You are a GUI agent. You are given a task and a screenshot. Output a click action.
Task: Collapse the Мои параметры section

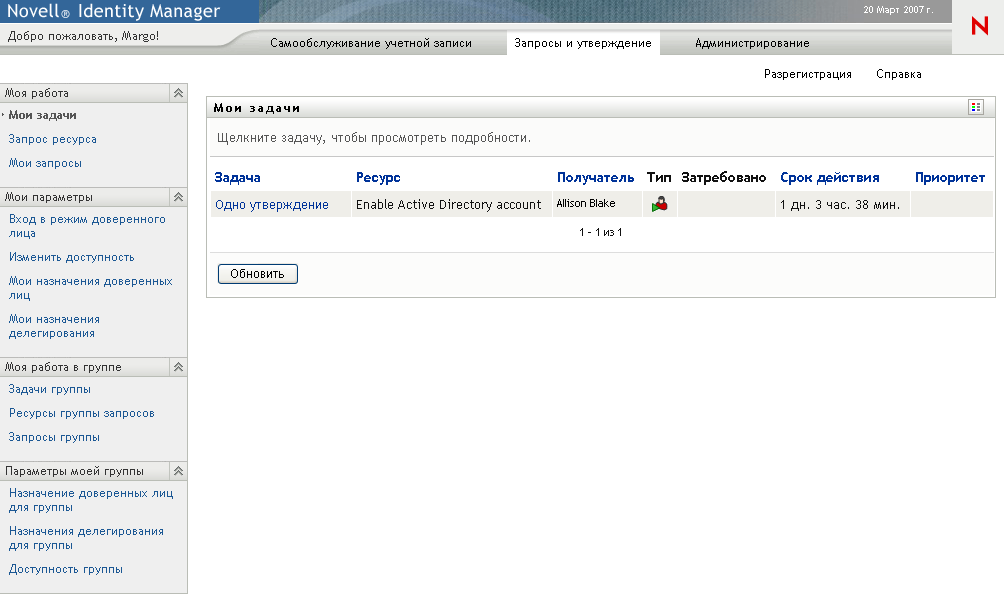178,197
